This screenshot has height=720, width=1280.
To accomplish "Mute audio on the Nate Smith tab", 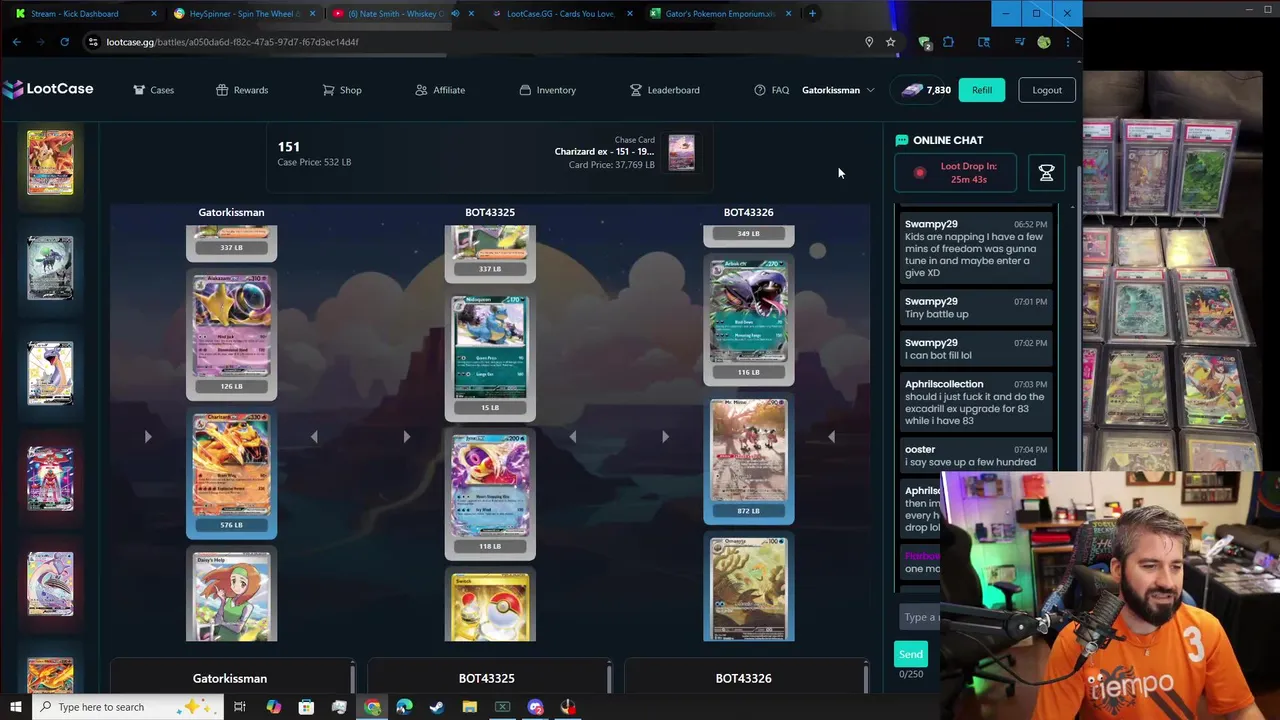I will (x=456, y=14).
